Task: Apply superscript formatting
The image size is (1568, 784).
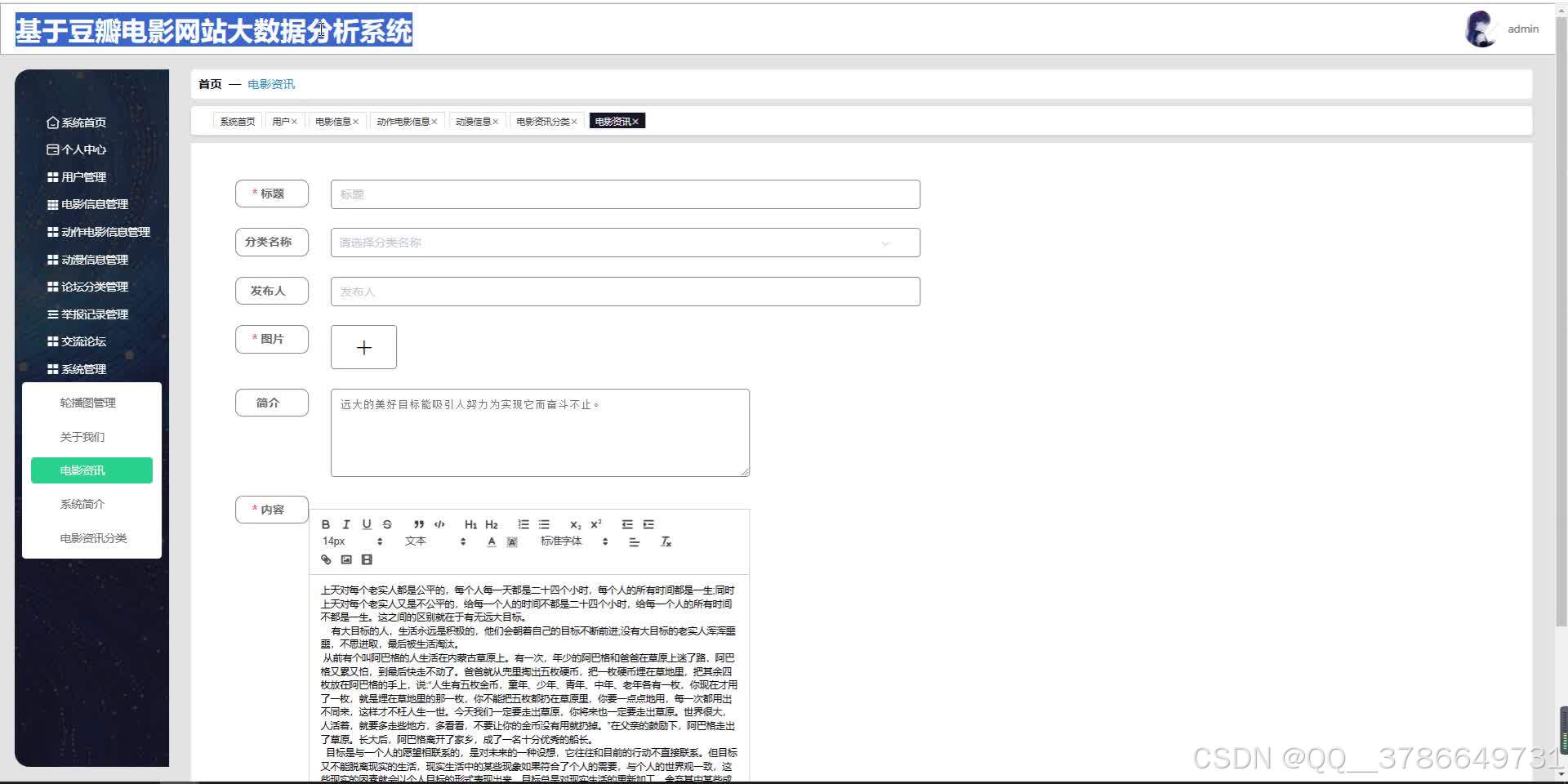Action: (x=596, y=524)
